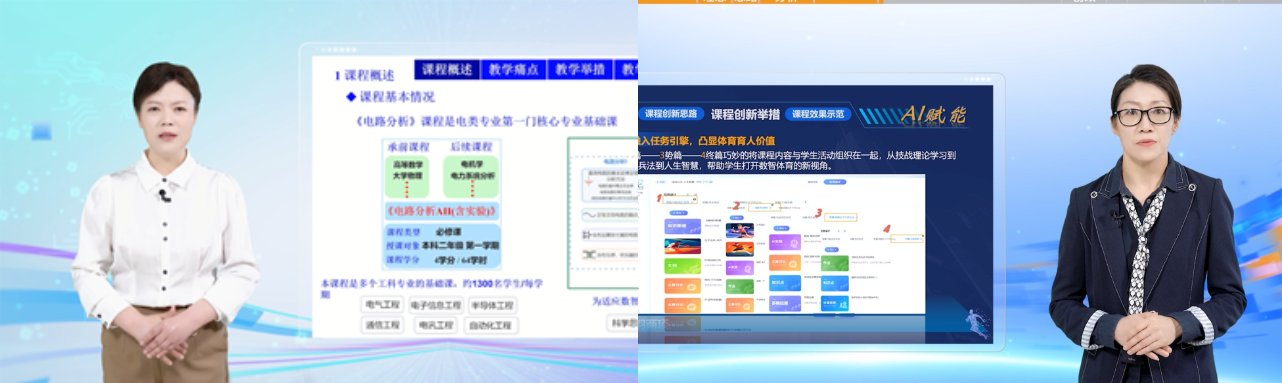Open the 课程效果示范 pill tab
This screenshot has width=1282, height=383.
point(817,114)
